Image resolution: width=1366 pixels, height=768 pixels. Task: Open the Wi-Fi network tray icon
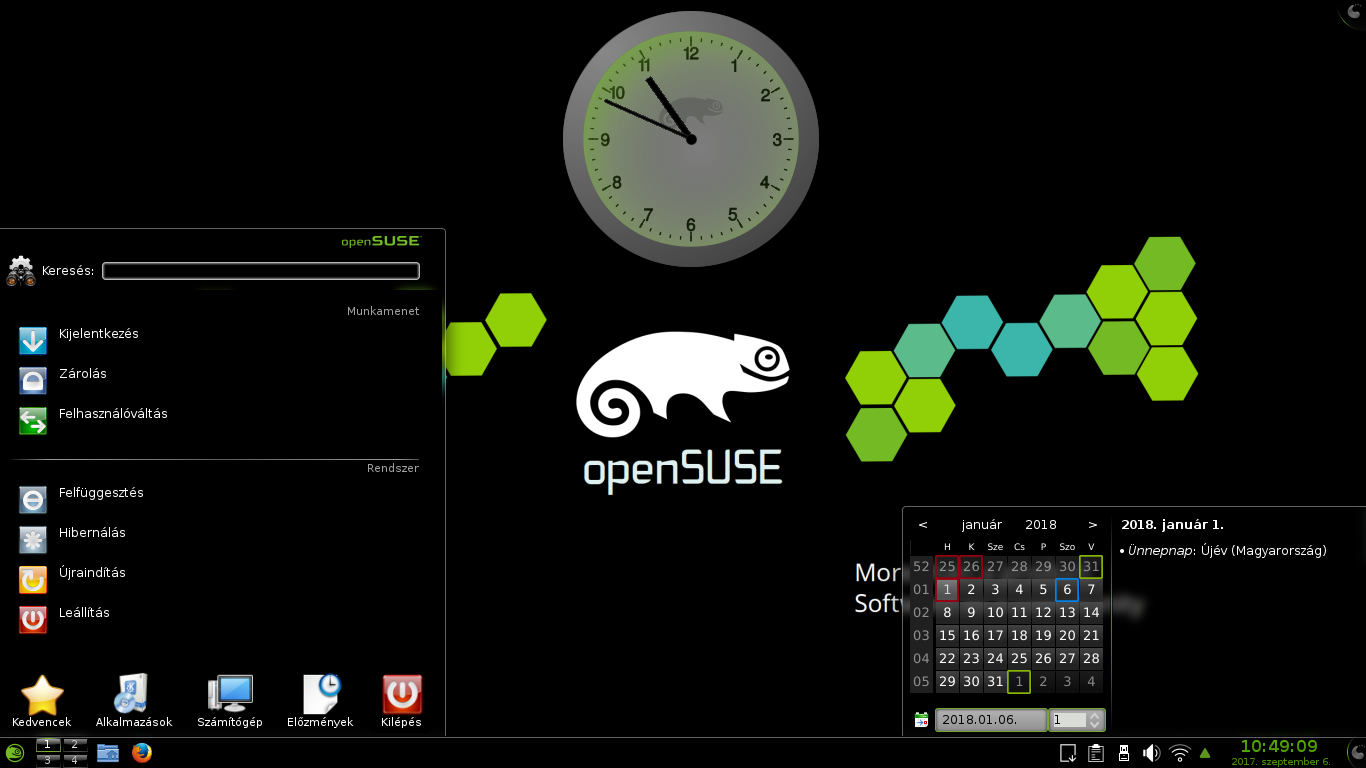(1180, 753)
